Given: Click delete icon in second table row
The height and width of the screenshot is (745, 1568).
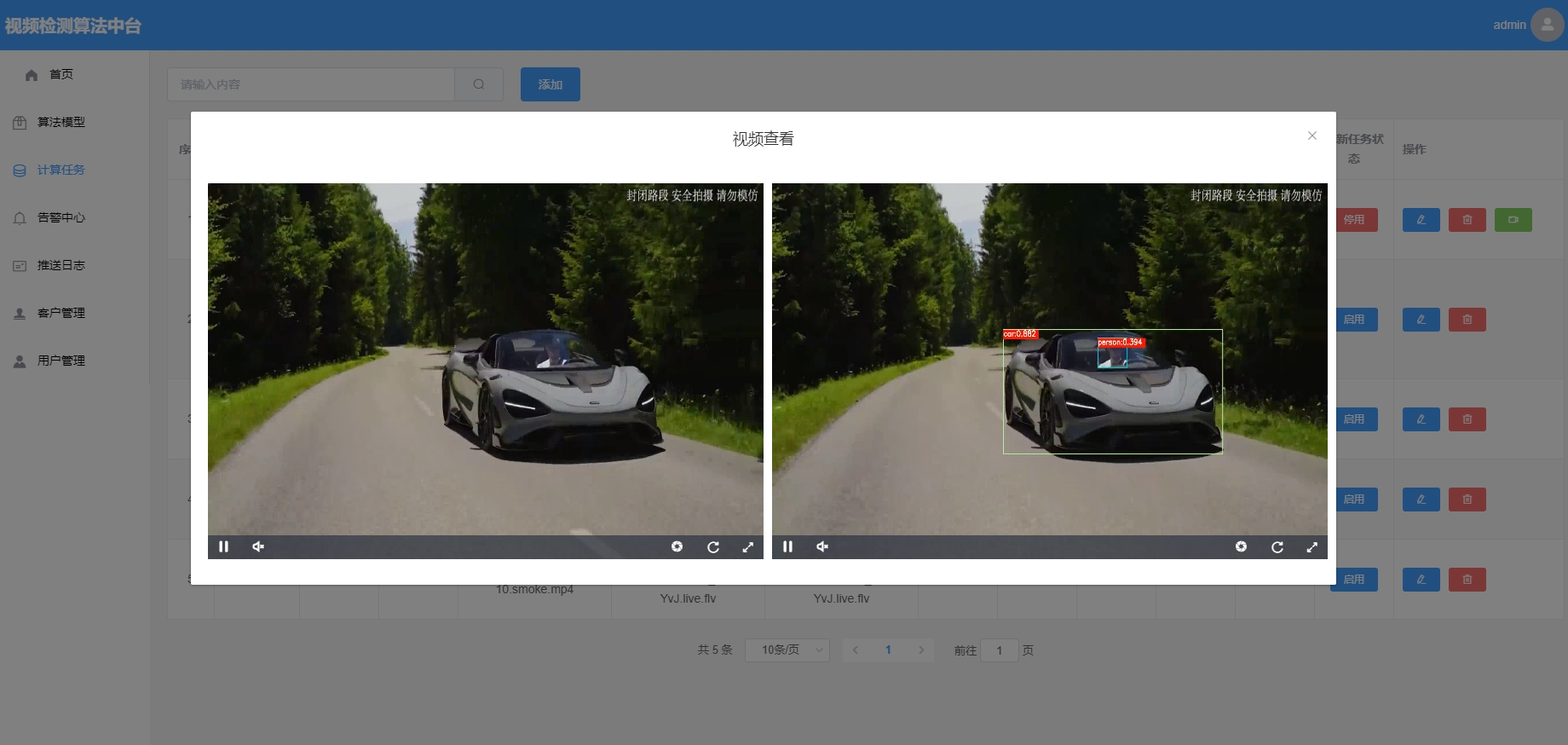Looking at the screenshot, I should [1467, 320].
